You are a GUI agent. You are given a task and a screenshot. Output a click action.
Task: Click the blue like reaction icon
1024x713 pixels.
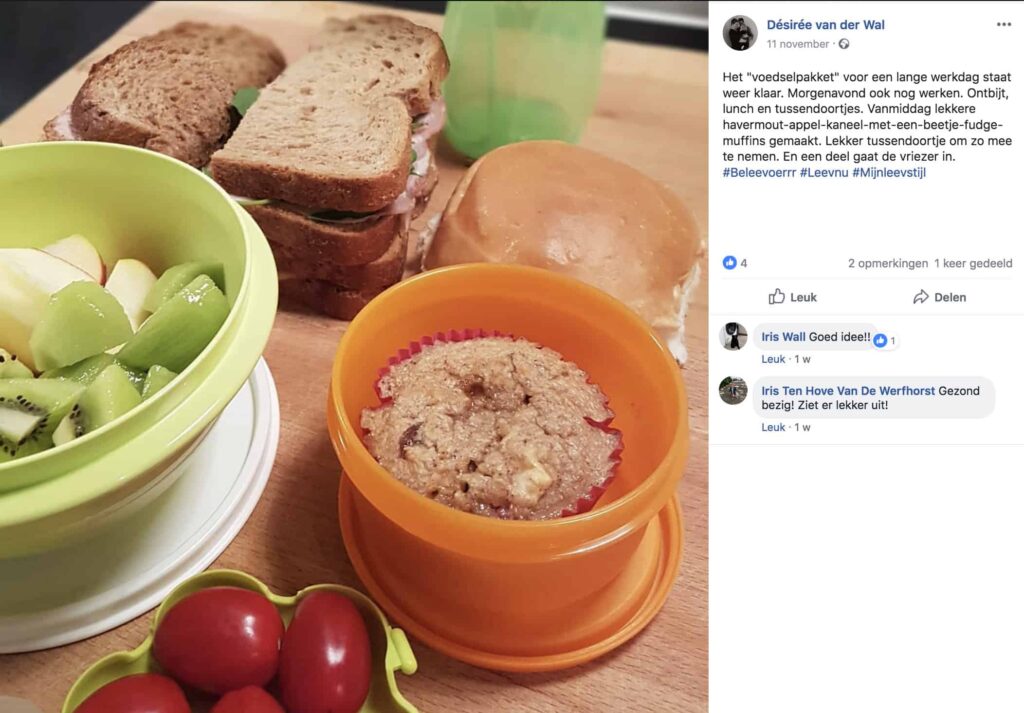tap(729, 262)
